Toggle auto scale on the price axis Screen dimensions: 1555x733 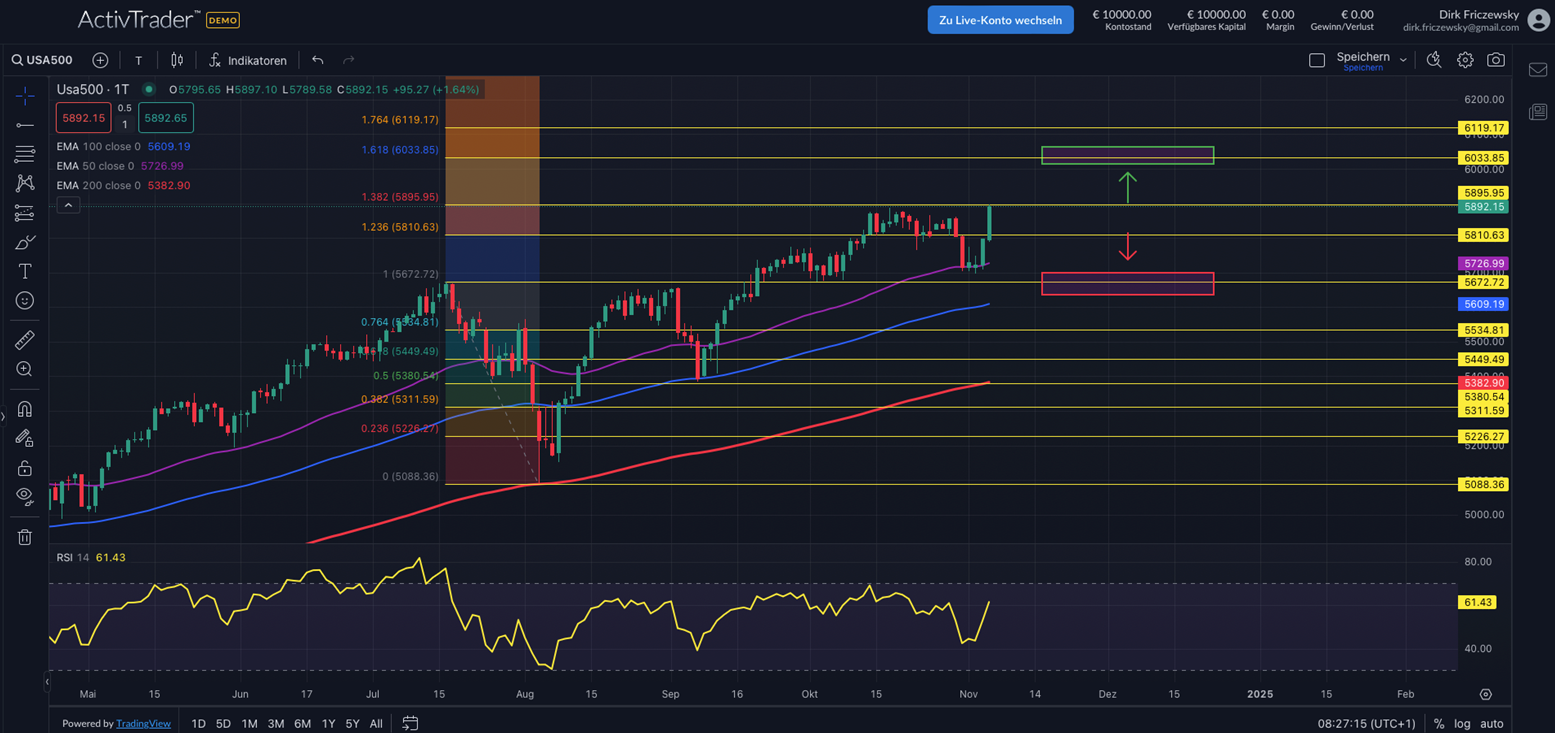click(x=1490, y=723)
